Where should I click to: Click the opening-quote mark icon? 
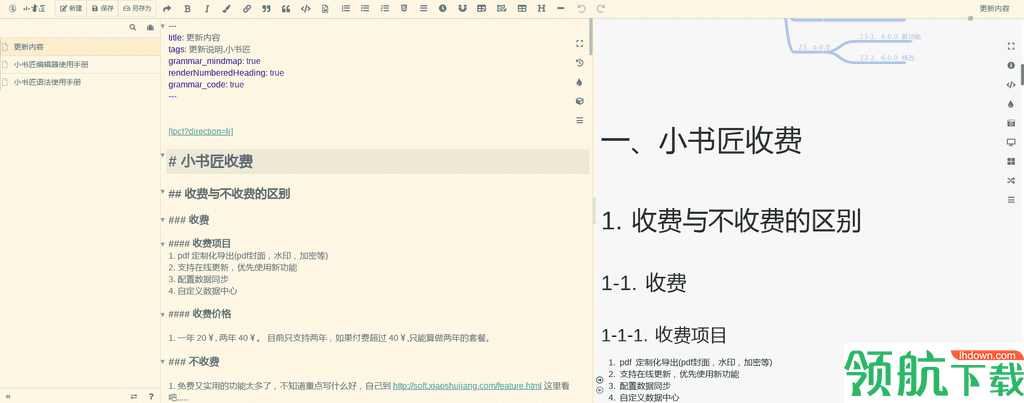285,8
